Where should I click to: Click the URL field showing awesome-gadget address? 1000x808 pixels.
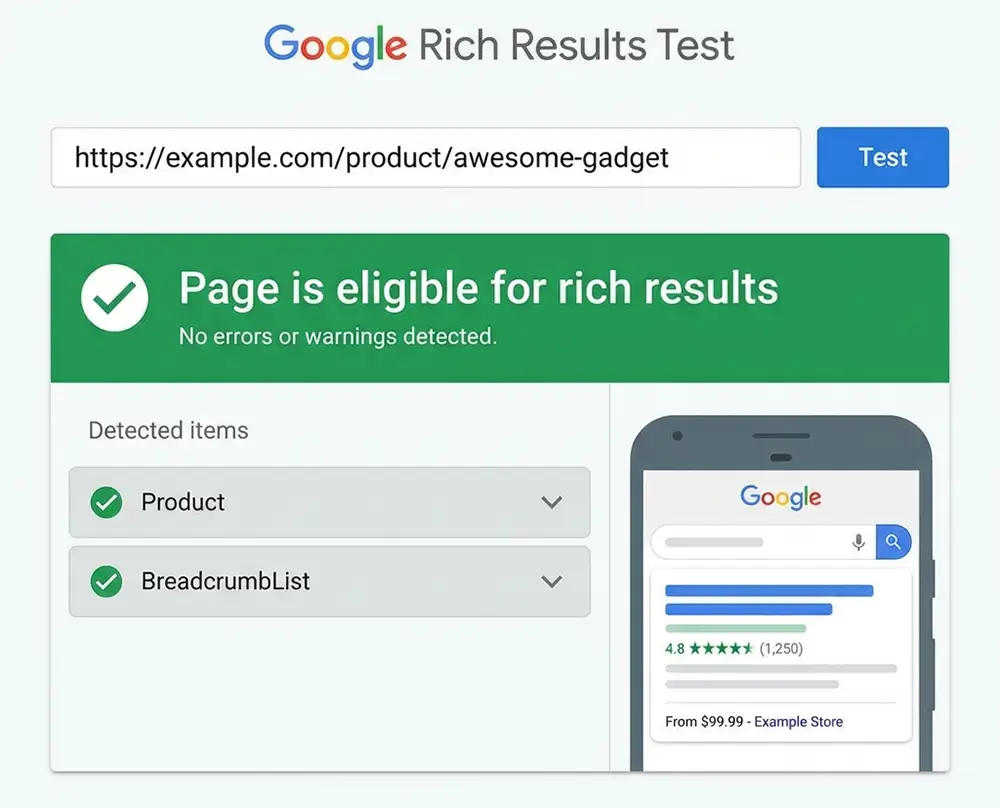pos(425,157)
